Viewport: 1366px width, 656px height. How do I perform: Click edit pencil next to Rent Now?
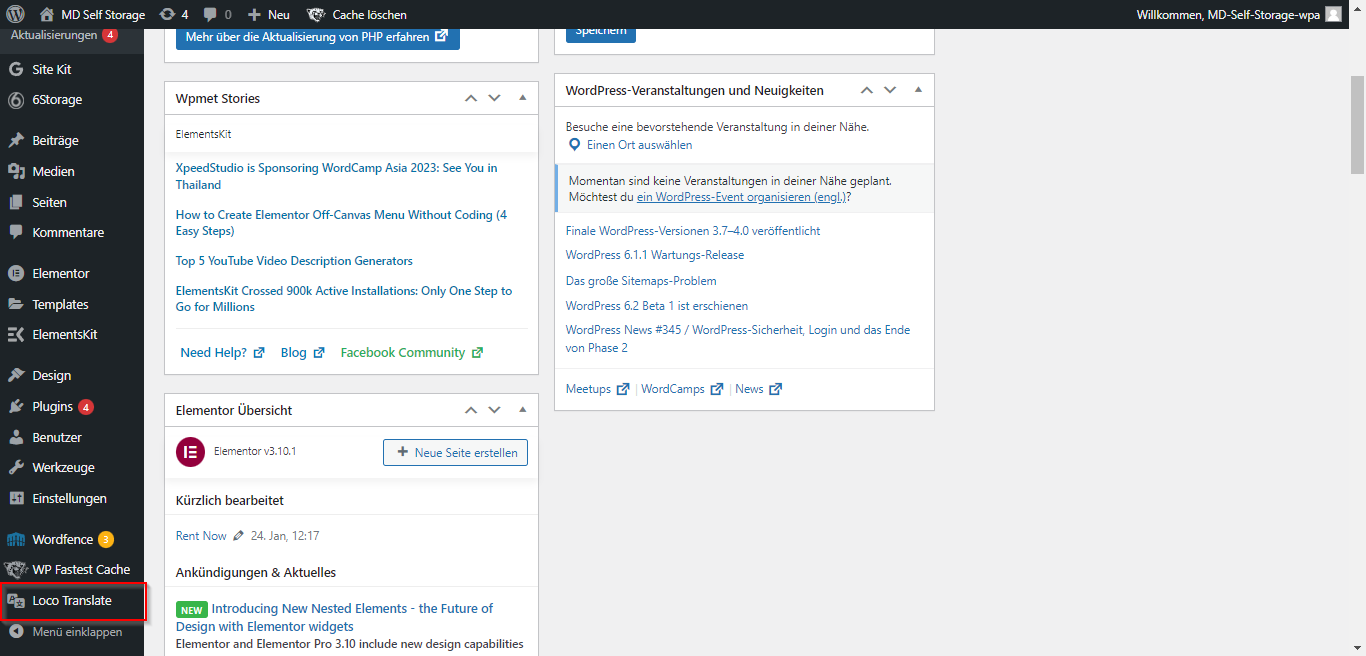[x=238, y=536]
